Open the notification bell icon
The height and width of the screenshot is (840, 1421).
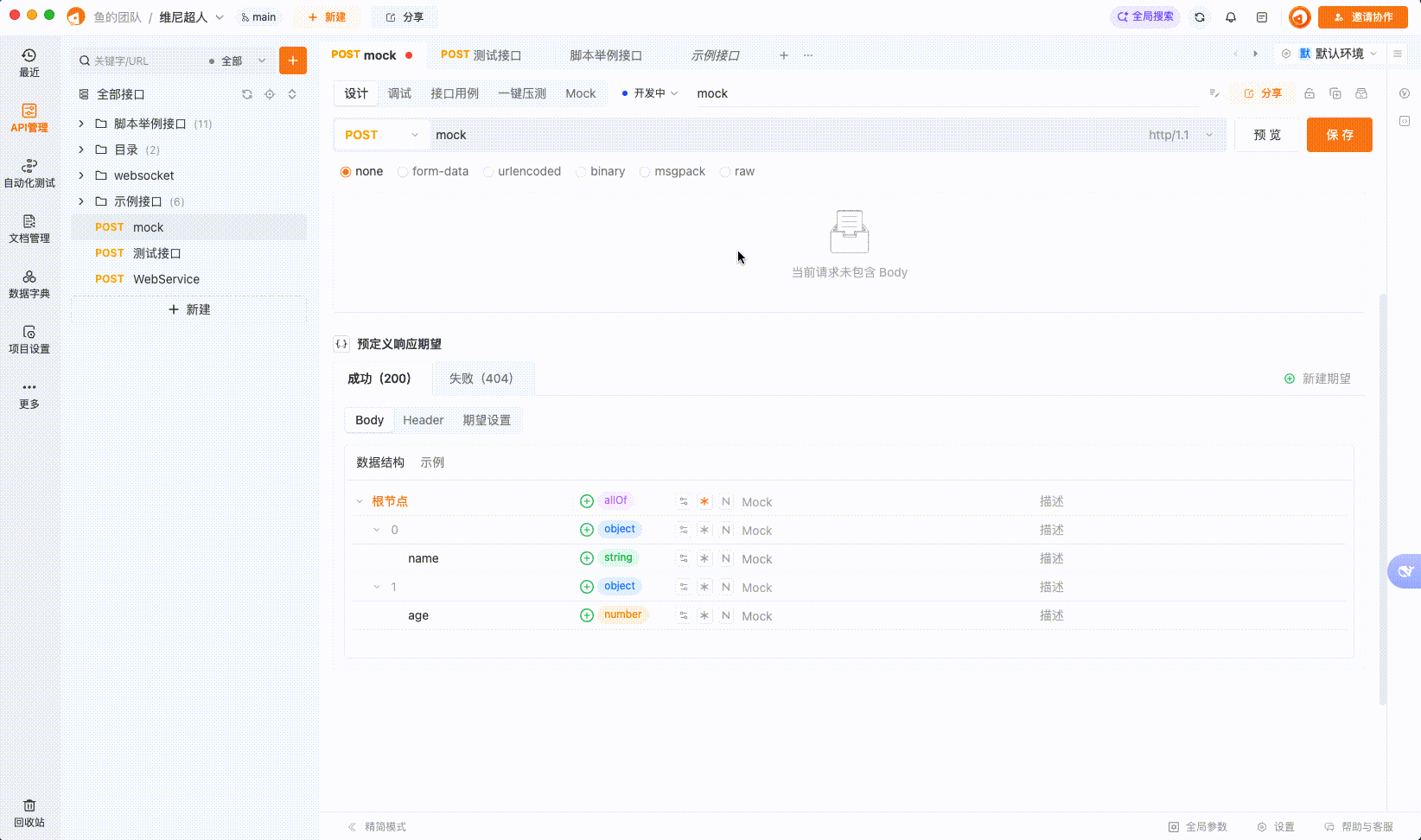(x=1231, y=16)
